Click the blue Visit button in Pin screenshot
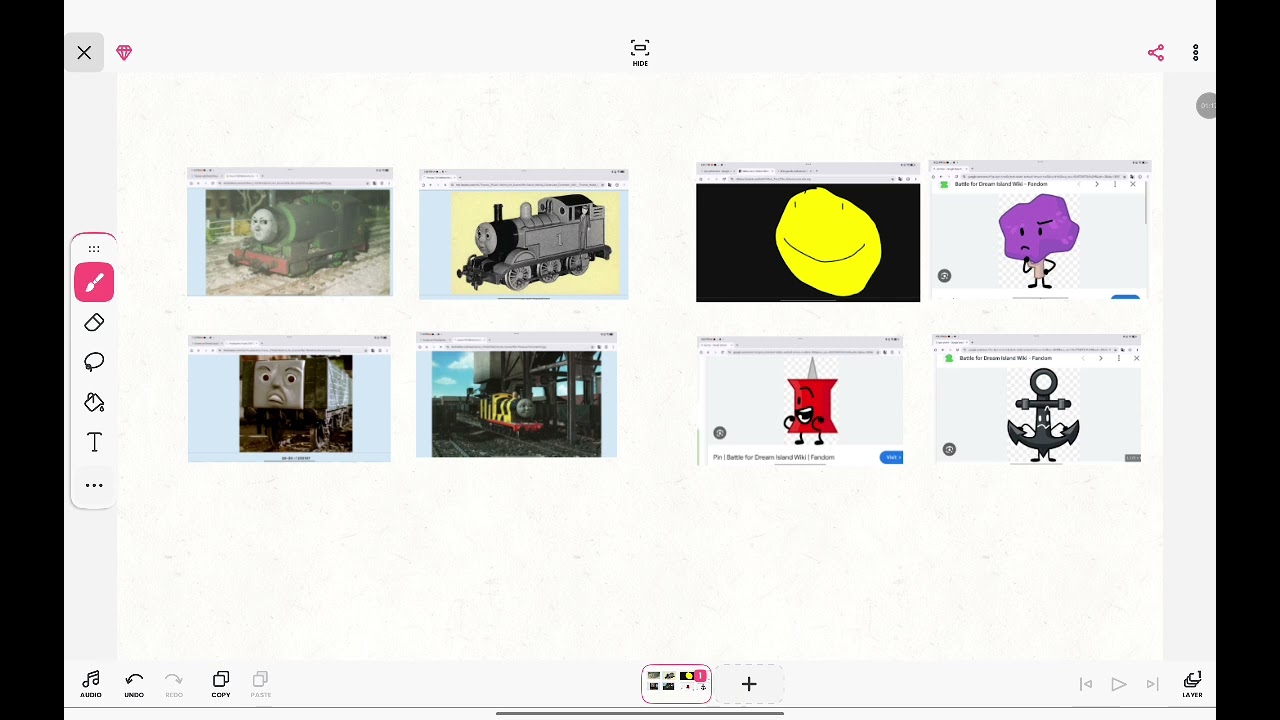This screenshot has height=720, width=1280. (891, 457)
